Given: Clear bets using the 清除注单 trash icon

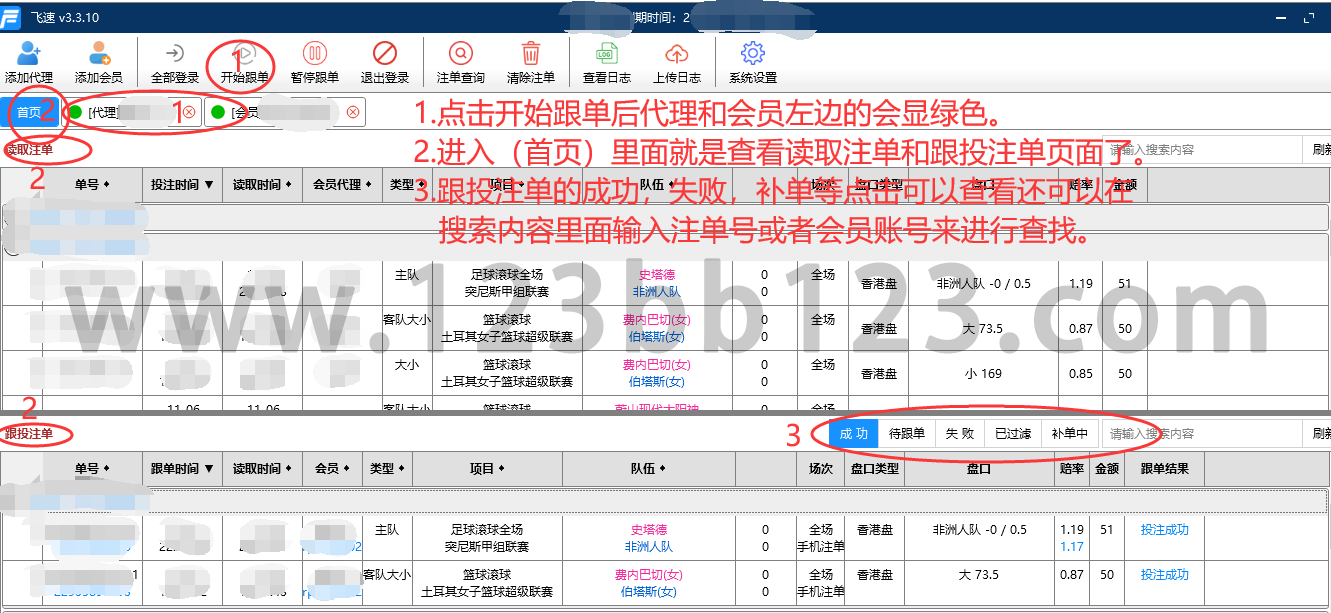Looking at the screenshot, I should 531,54.
